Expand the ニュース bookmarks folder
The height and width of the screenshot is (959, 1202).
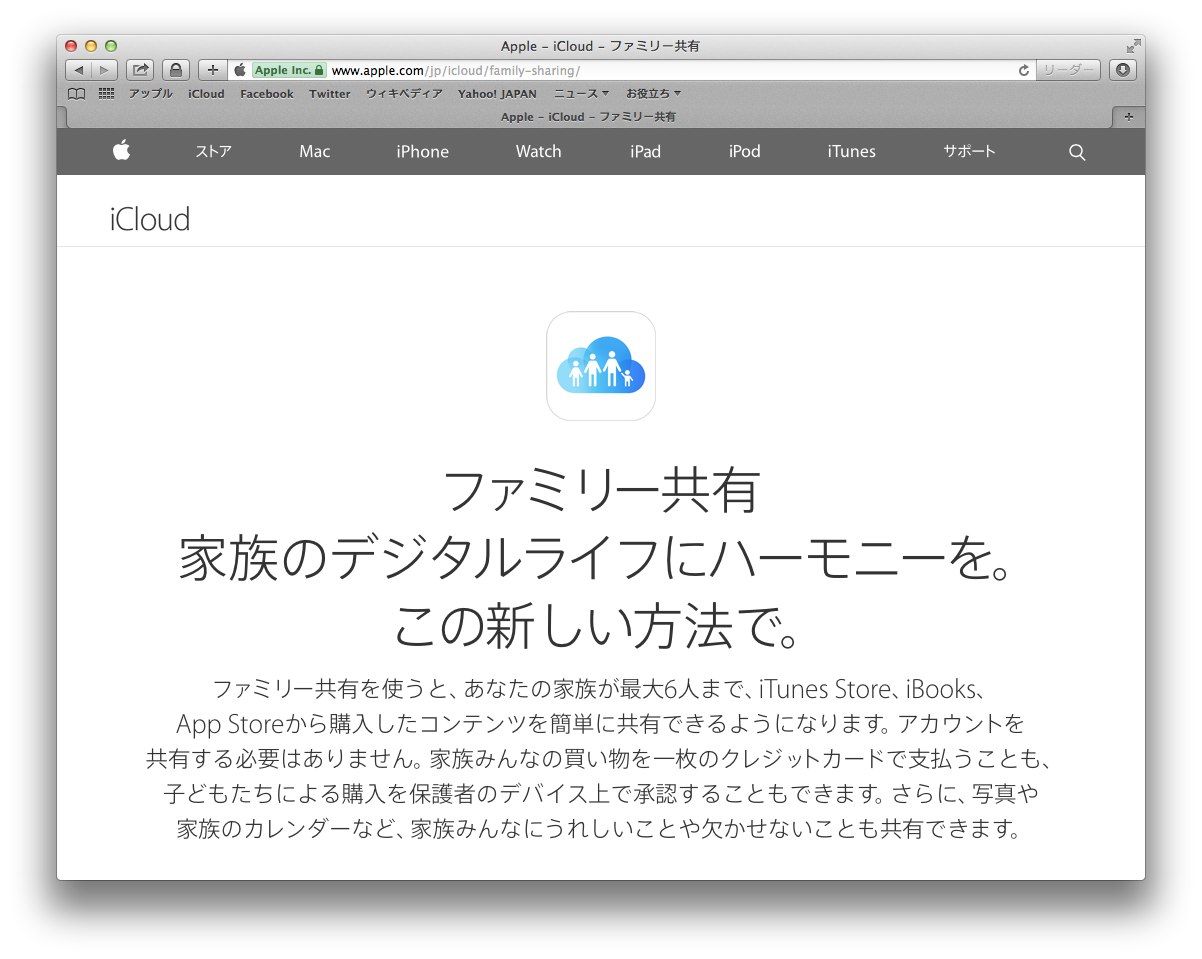tap(581, 93)
